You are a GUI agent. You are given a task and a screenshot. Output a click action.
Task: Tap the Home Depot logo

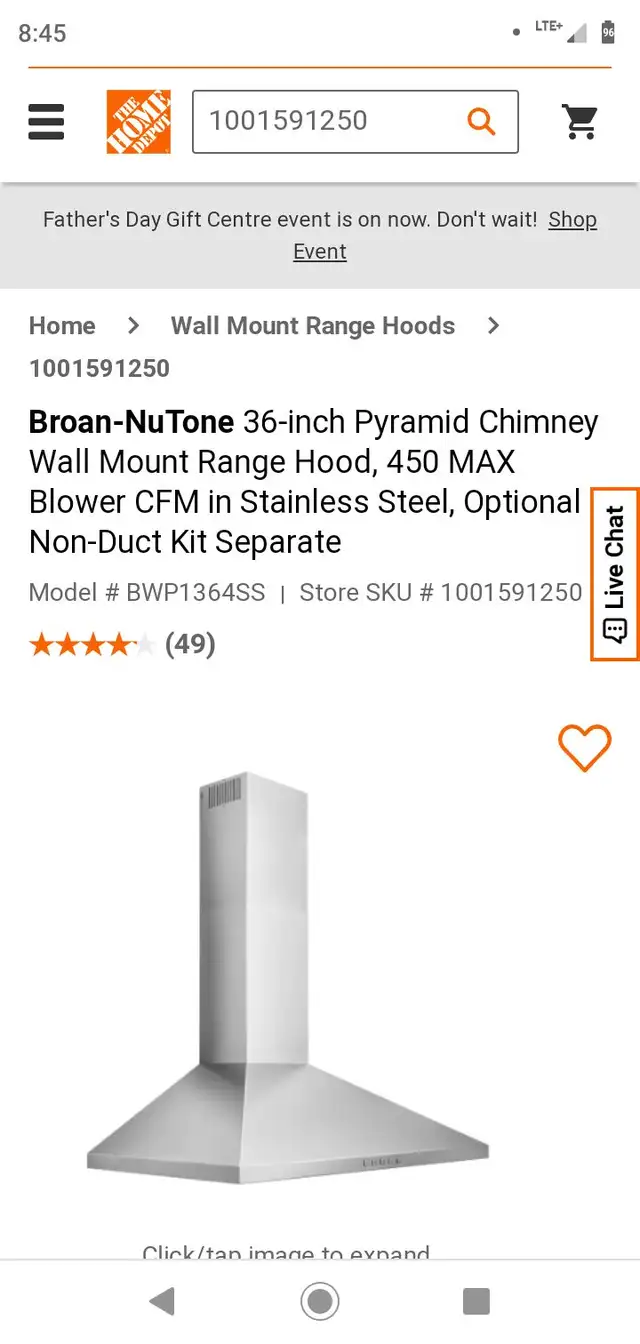click(137, 121)
